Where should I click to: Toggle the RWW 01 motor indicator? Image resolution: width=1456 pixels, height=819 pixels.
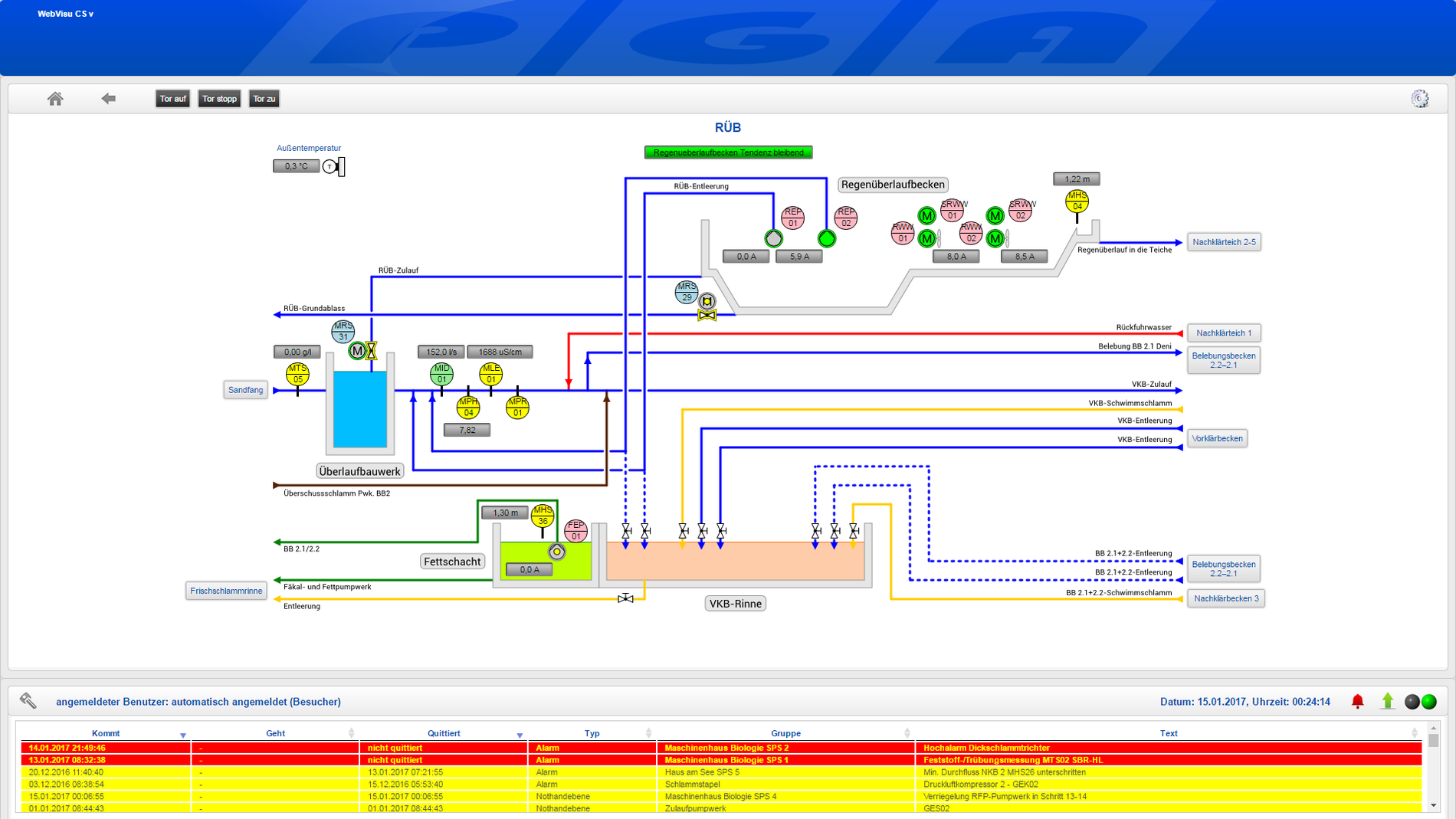[926, 238]
